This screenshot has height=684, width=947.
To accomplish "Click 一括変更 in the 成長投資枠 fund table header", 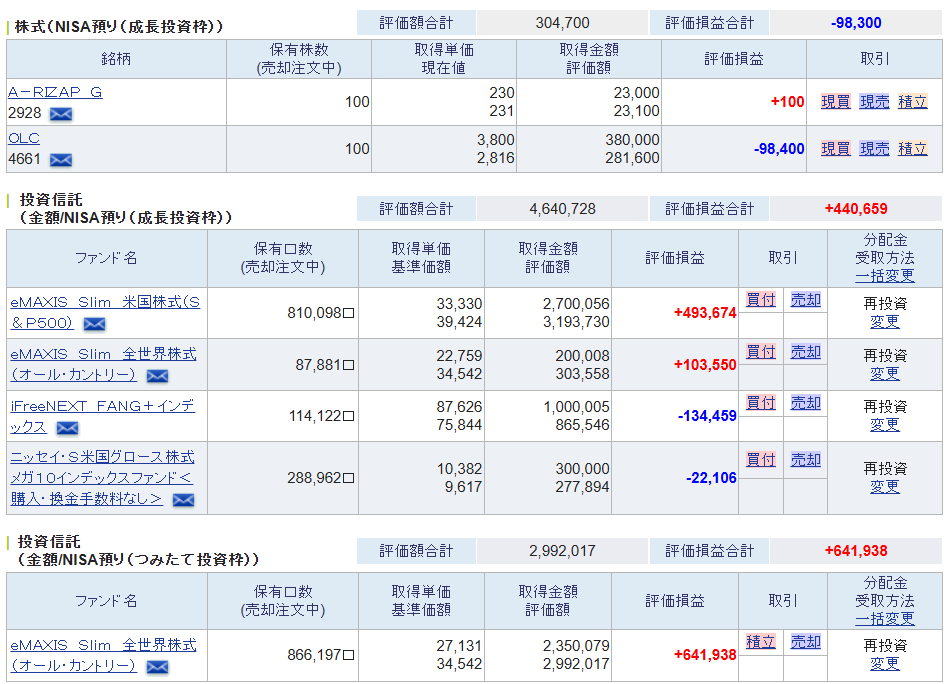I will [x=884, y=276].
